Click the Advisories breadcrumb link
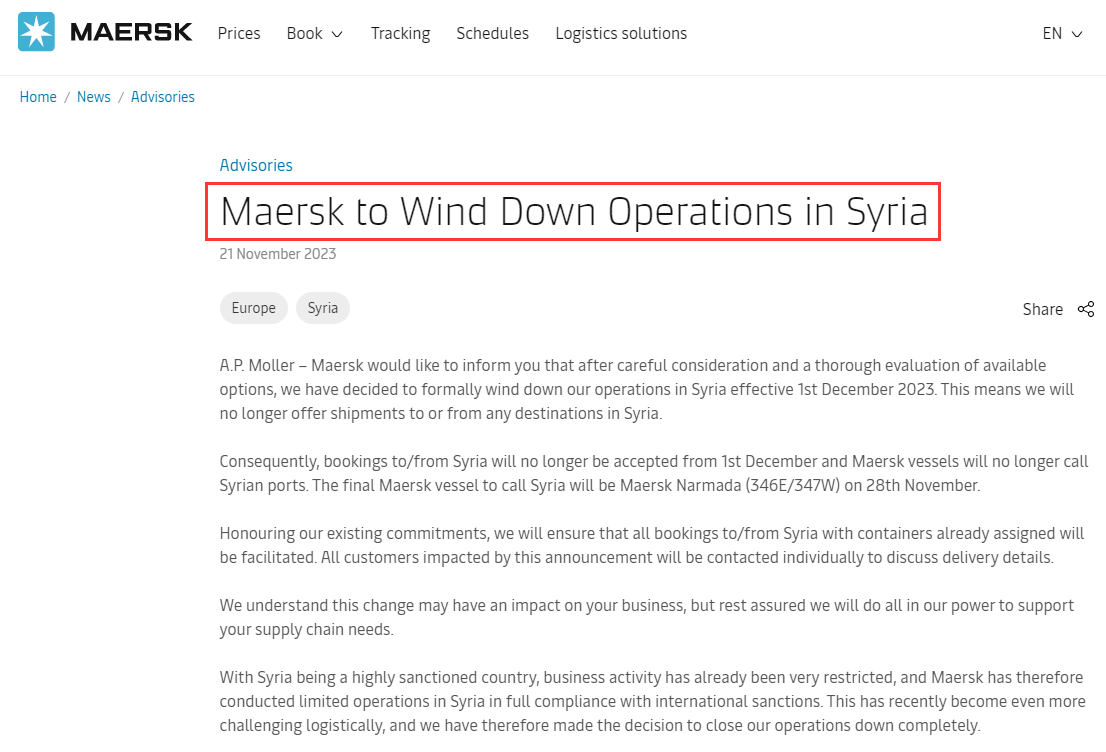 pos(163,97)
